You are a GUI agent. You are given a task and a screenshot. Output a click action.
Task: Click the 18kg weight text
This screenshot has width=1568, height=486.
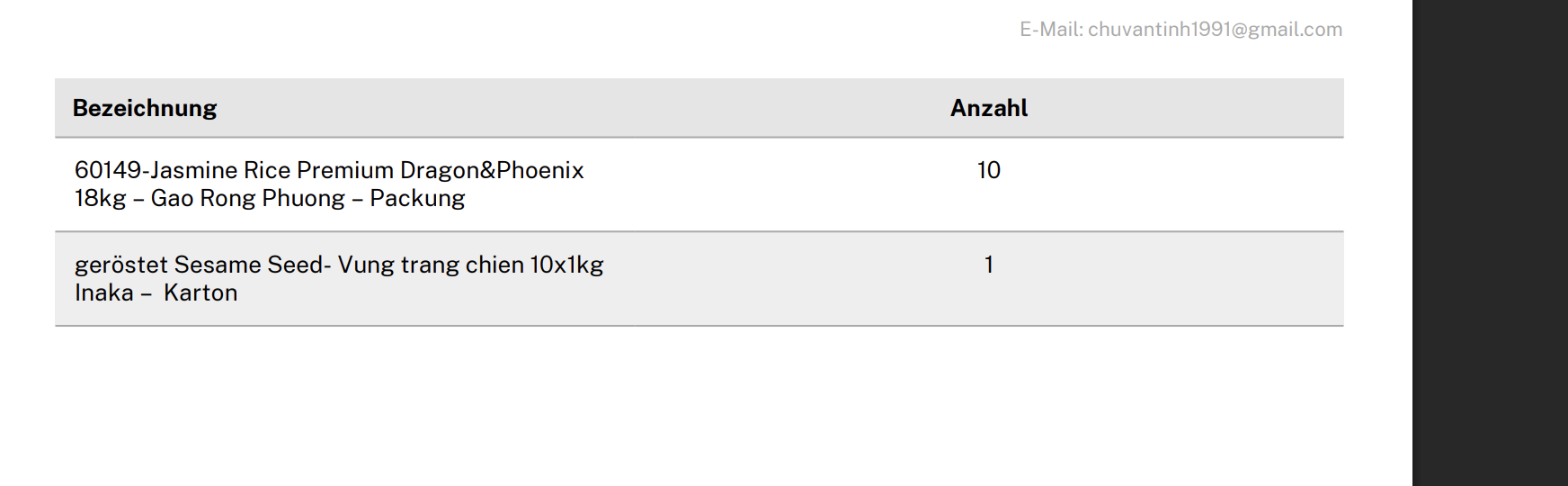[x=101, y=198]
